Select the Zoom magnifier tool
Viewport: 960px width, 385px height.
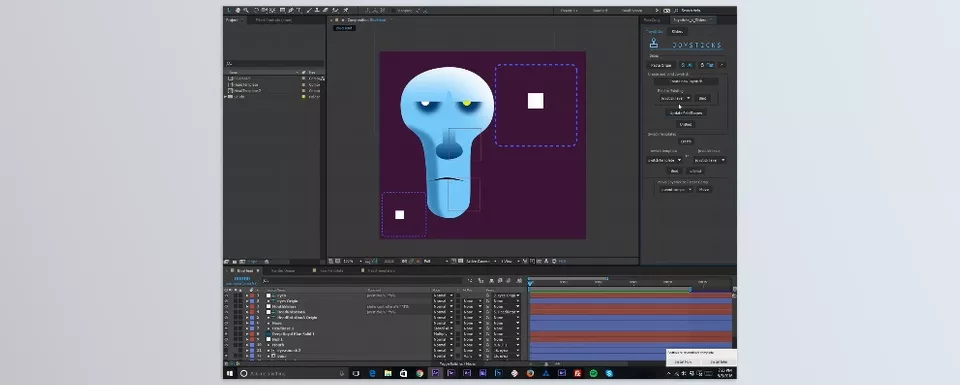coord(246,10)
